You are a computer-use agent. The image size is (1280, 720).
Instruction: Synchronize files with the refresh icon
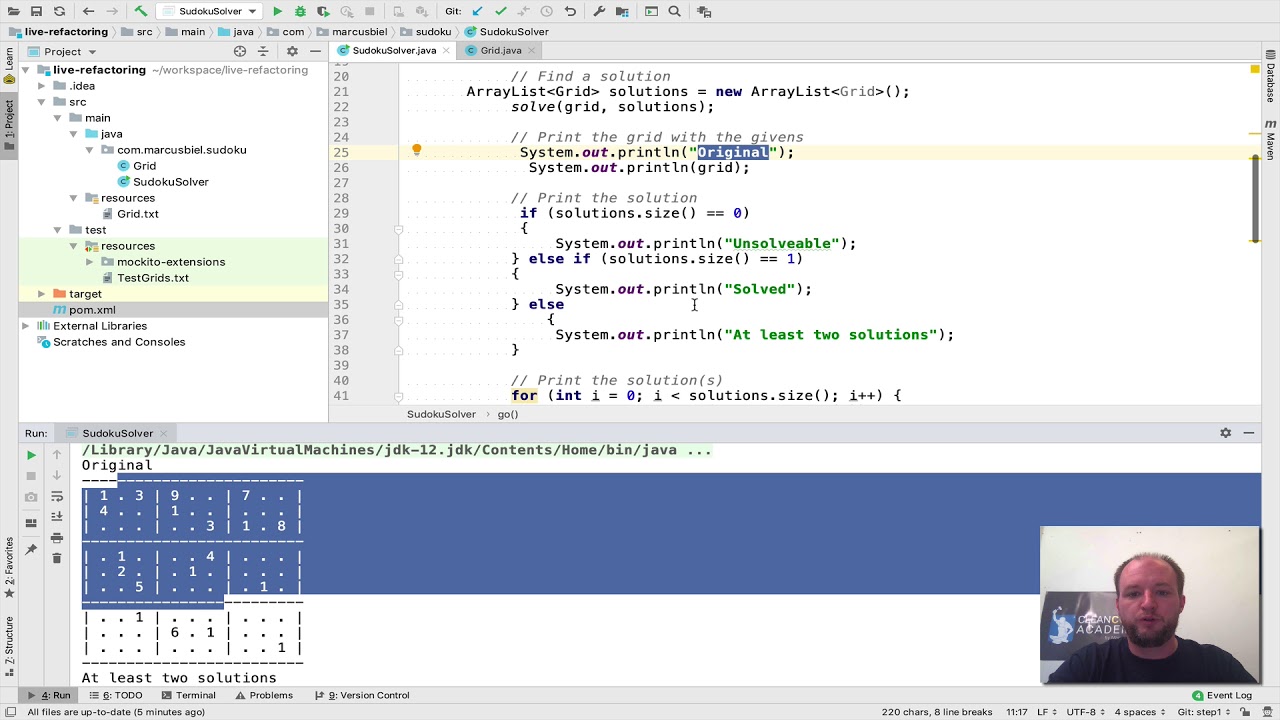pyautogui.click(x=59, y=11)
